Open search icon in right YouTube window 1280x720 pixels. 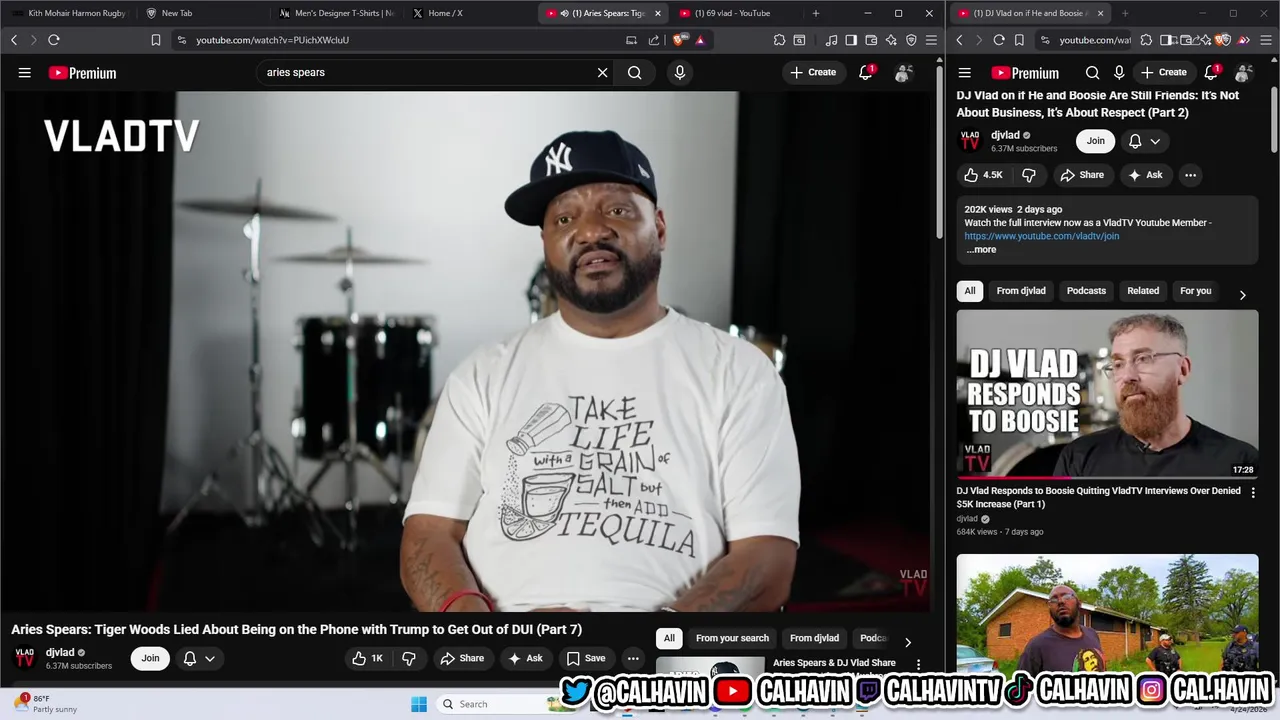tap(1092, 72)
